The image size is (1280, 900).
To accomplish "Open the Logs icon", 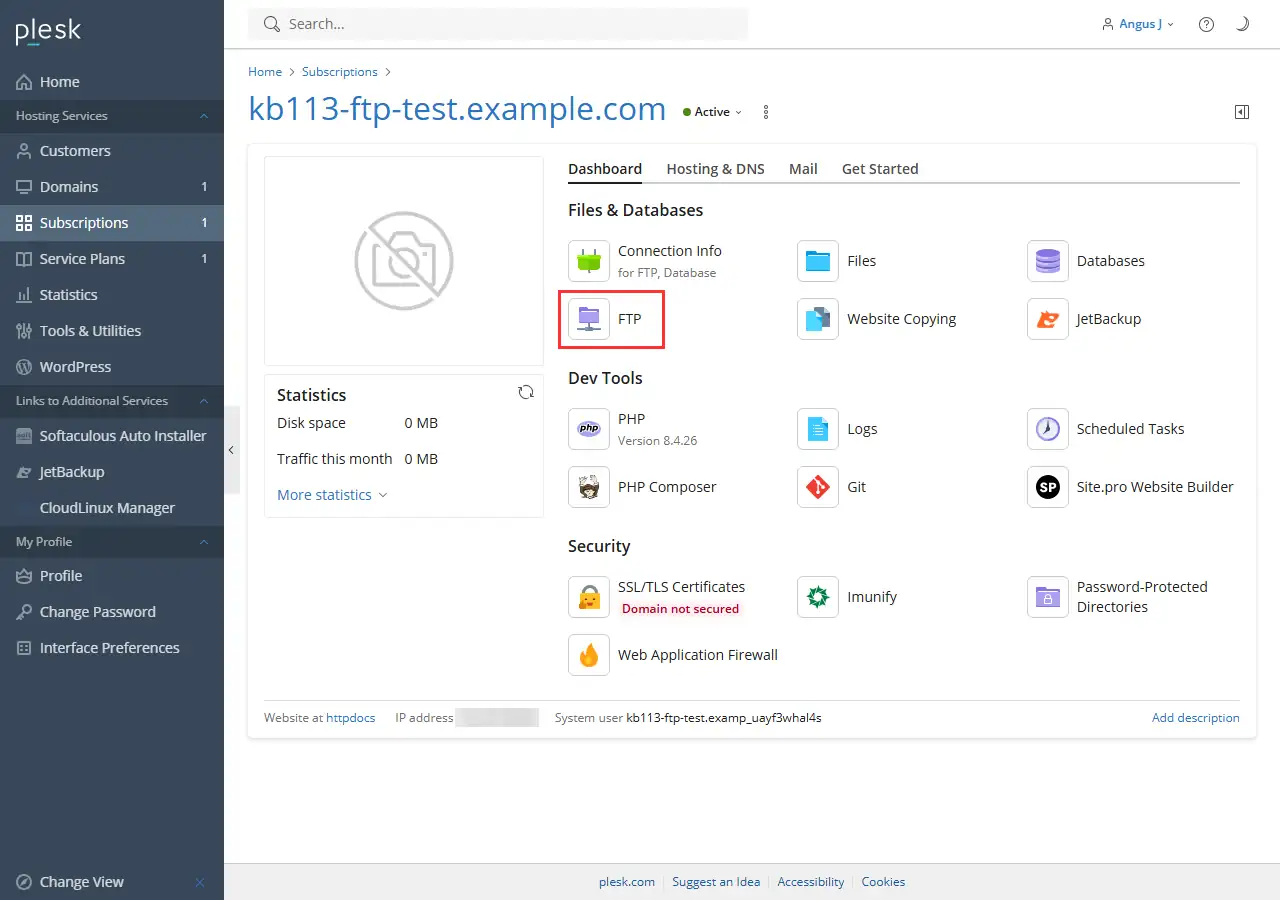I will click(x=818, y=429).
